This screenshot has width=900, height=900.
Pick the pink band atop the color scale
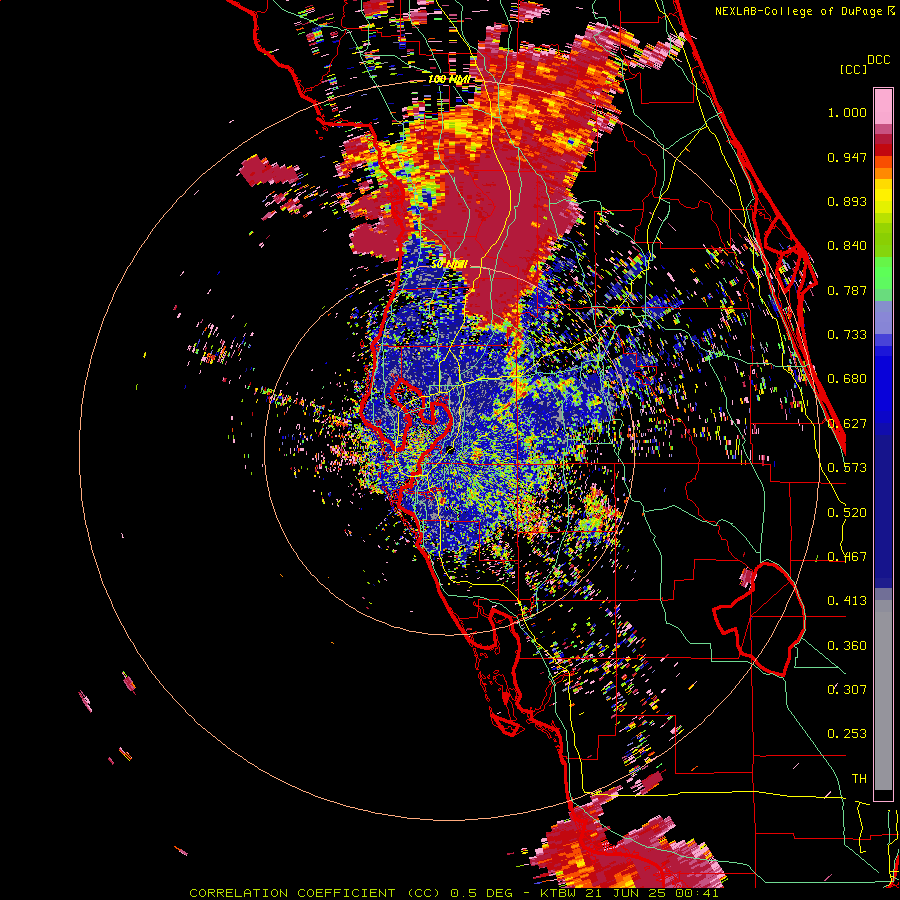(x=883, y=106)
